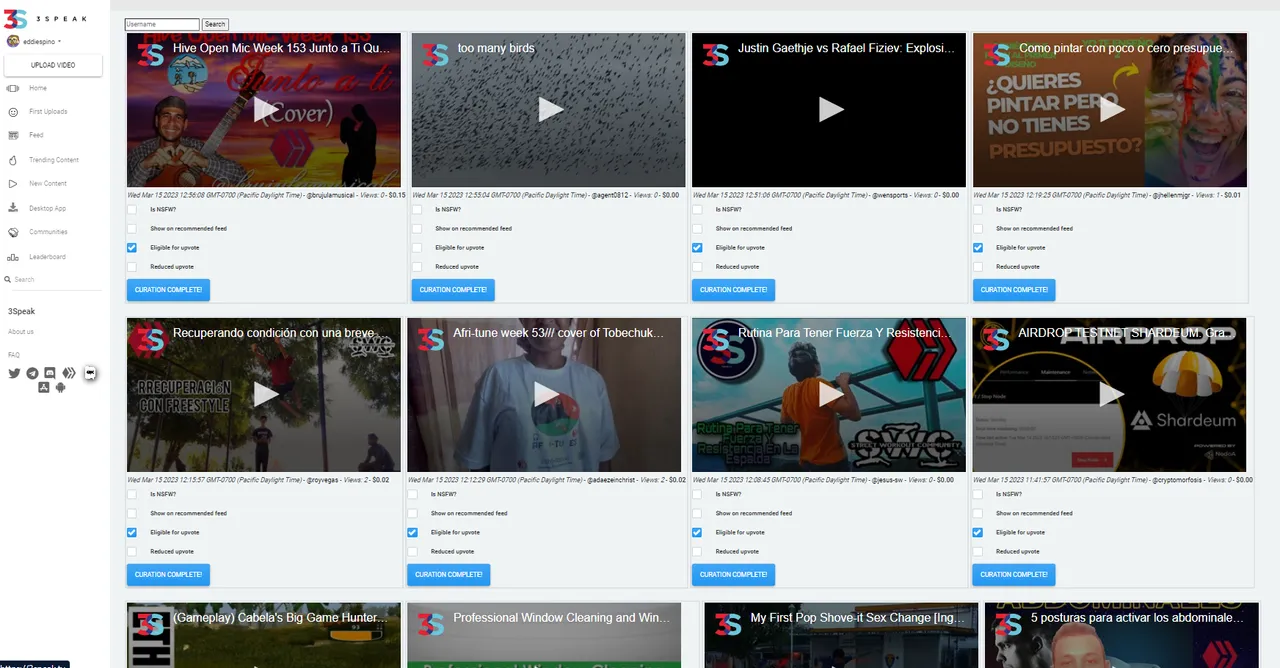The height and width of the screenshot is (668, 1280).
Task: Open the Twitter icon link
Action: (x=14, y=373)
